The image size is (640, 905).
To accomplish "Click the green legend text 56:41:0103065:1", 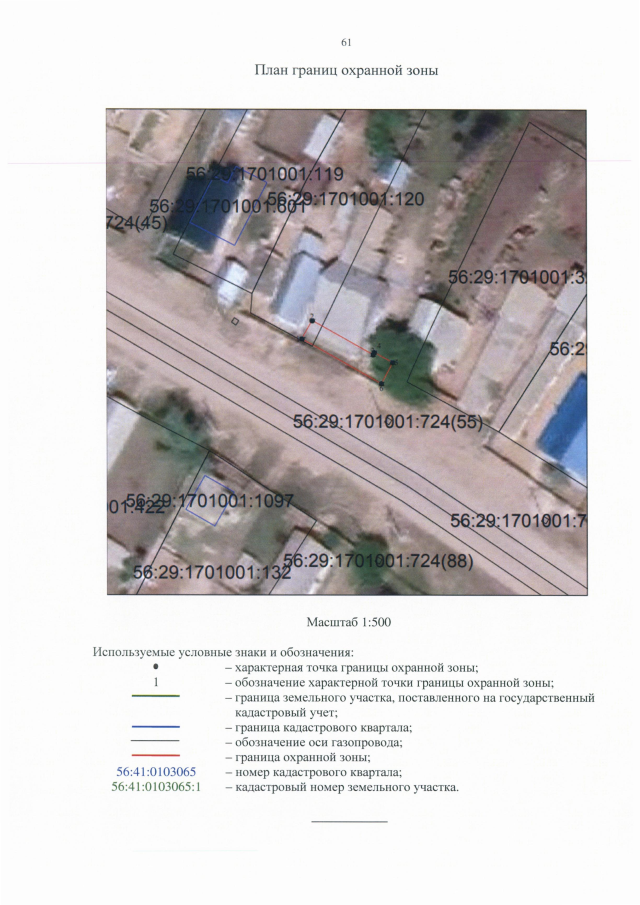I will click(x=159, y=787).
